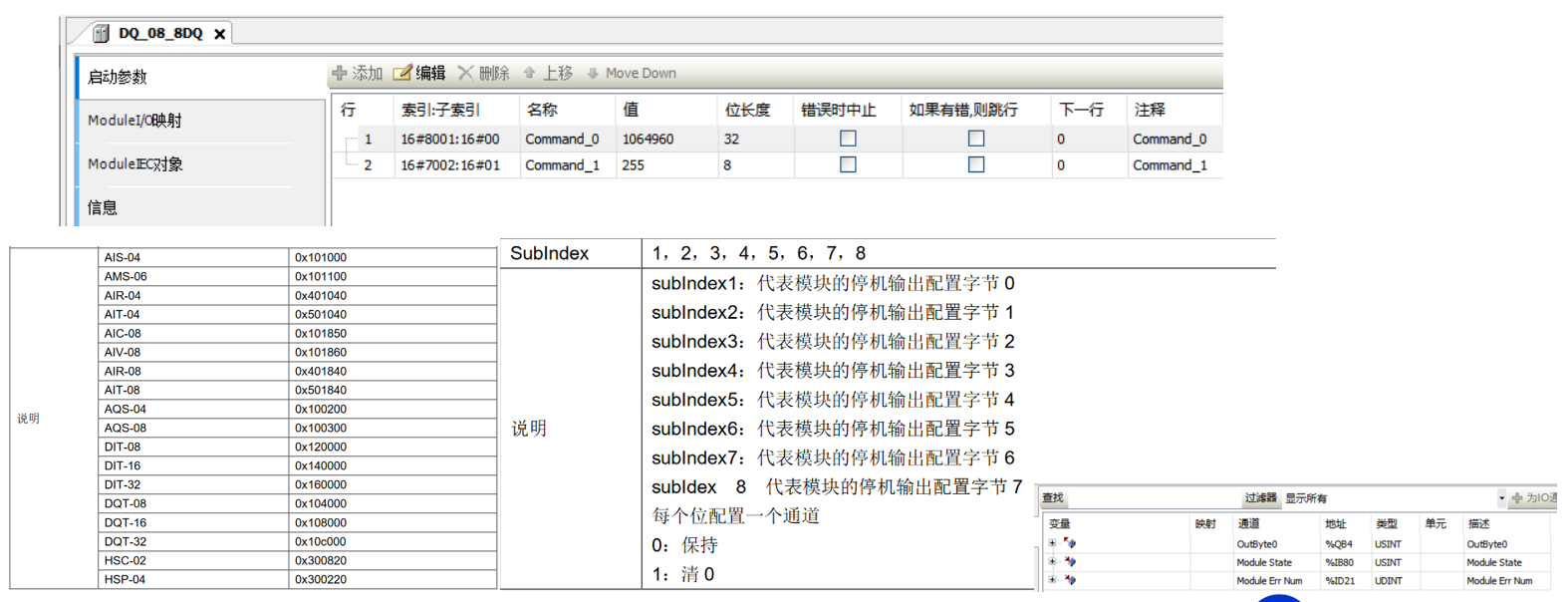
Task: Click the 上移 button label
Action: coord(558,73)
